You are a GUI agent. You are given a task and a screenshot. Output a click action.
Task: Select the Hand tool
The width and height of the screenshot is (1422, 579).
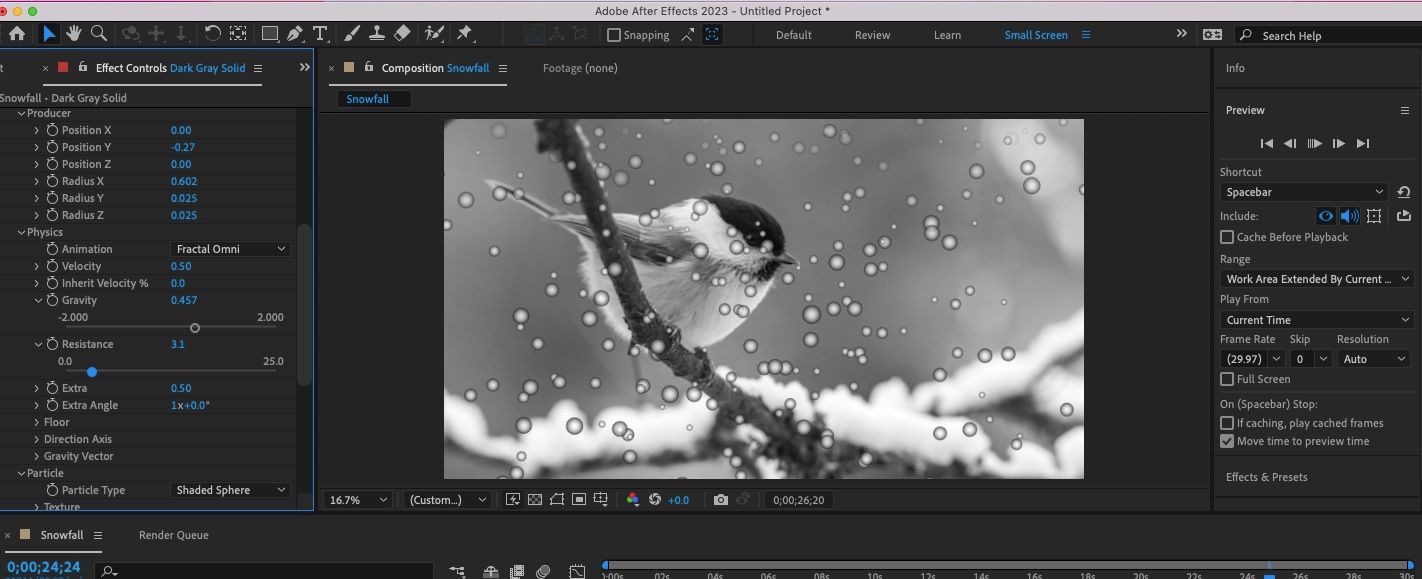74,34
